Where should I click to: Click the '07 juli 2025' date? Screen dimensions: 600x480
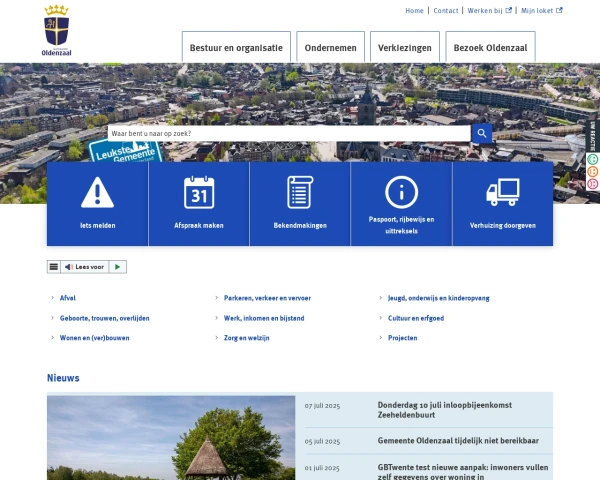322,406
